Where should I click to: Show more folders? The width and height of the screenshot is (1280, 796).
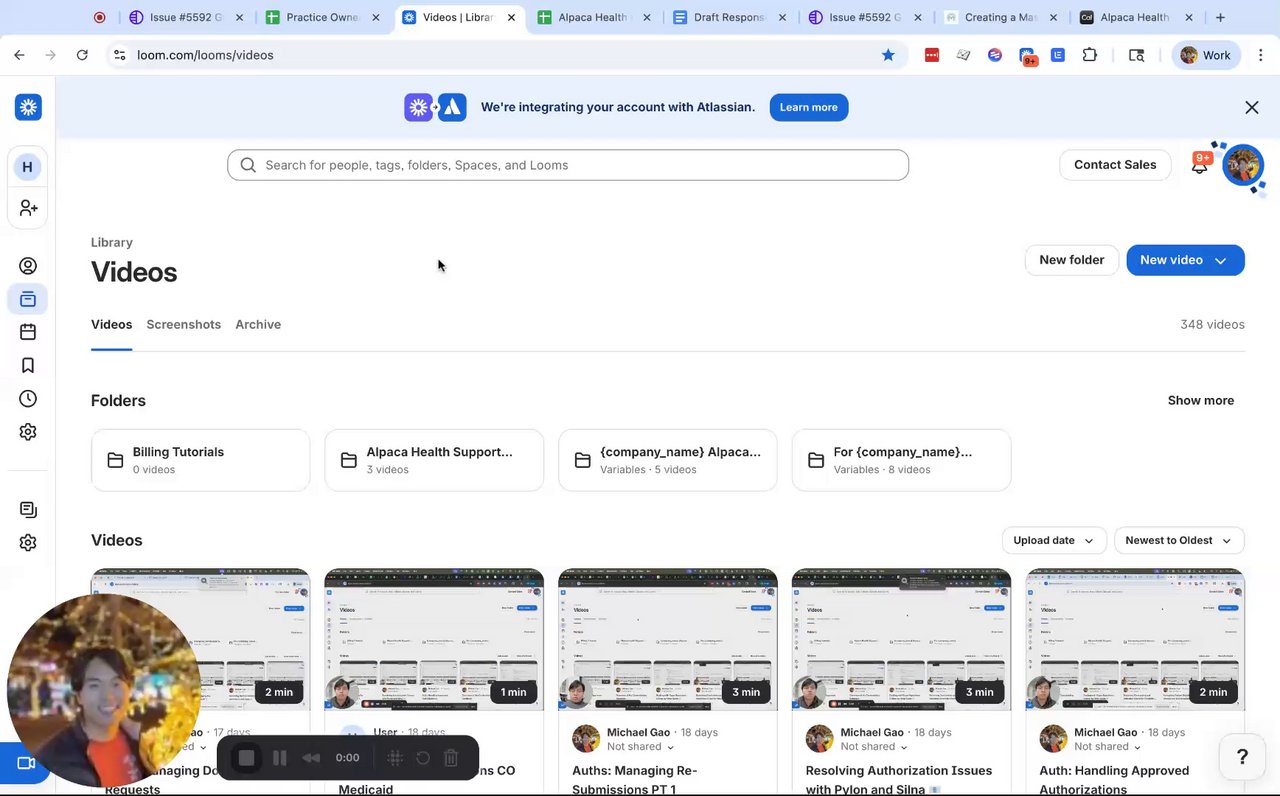(x=1201, y=400)
